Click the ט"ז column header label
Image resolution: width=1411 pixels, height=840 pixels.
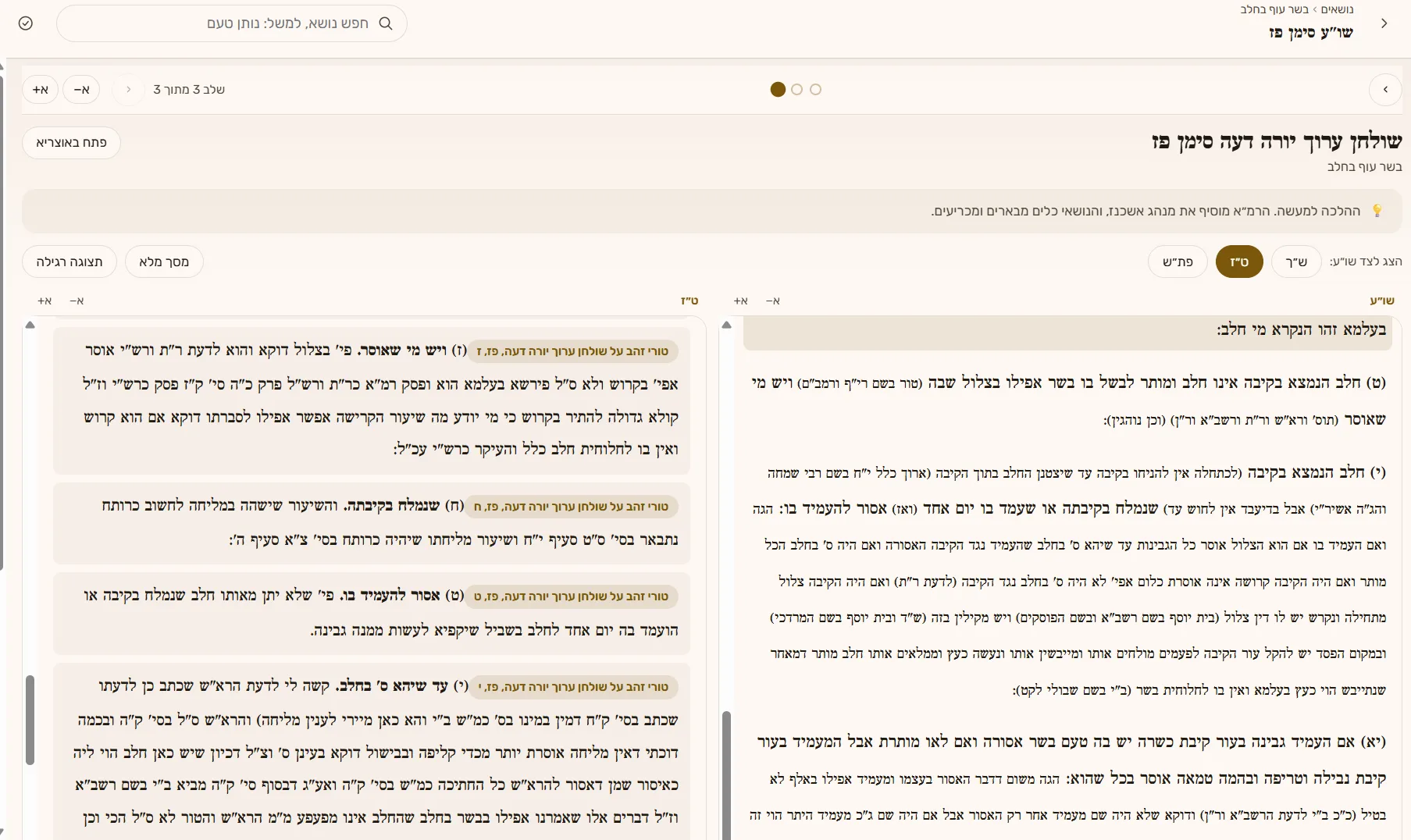tap(689, 301)
